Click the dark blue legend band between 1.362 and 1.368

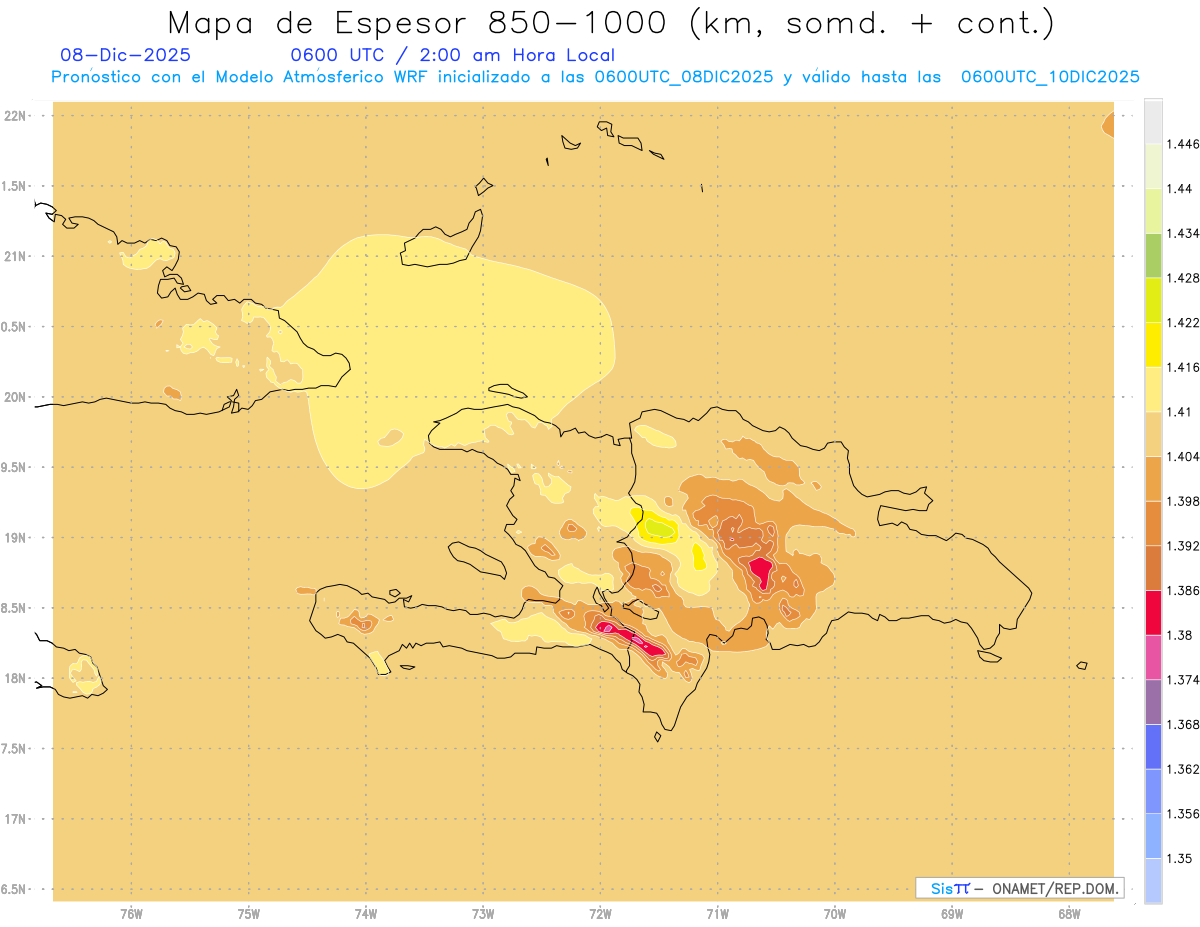(x=1153, y=747)
